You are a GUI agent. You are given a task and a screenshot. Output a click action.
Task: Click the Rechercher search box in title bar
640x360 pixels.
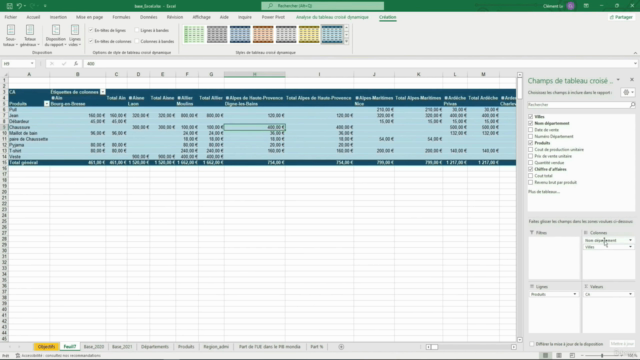click(322, 6)
